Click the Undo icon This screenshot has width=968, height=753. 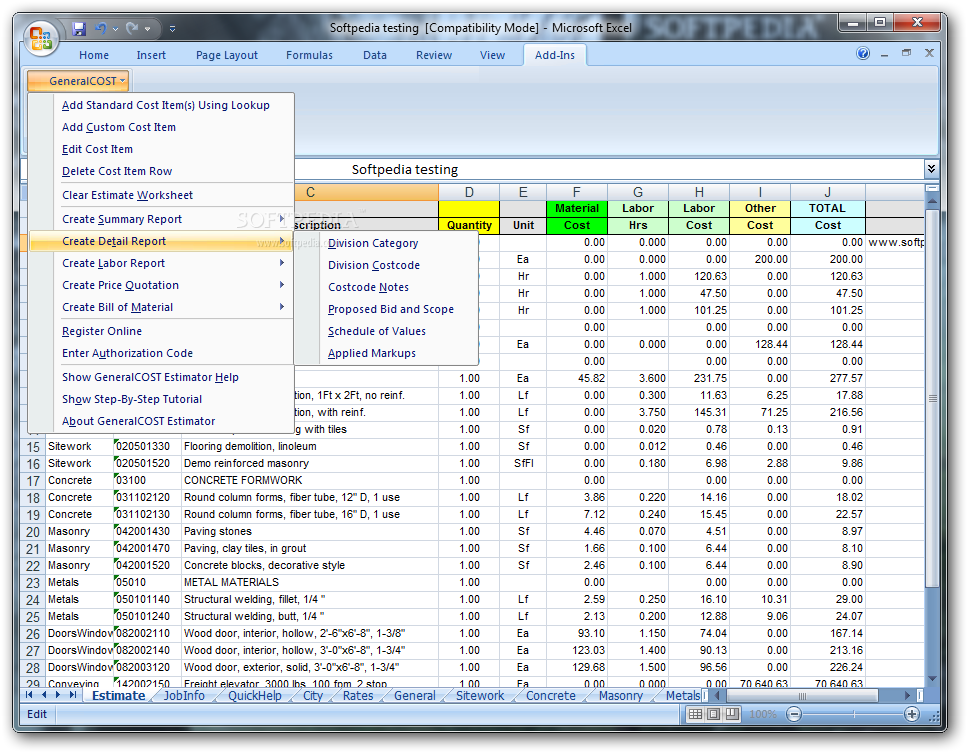click(x=101, y=28)
